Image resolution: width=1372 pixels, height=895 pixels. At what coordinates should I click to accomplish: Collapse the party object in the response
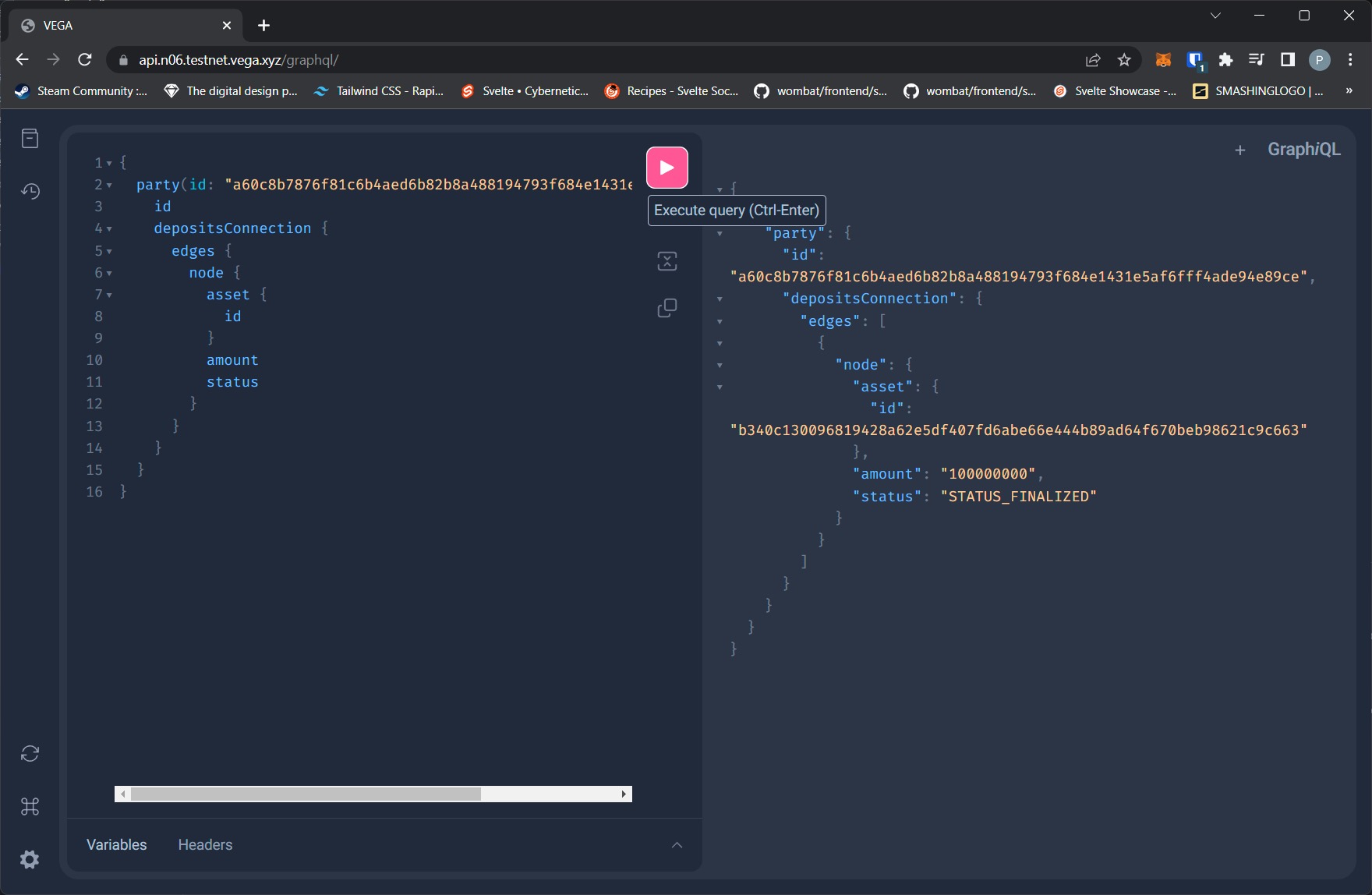(x=720, y=232)
